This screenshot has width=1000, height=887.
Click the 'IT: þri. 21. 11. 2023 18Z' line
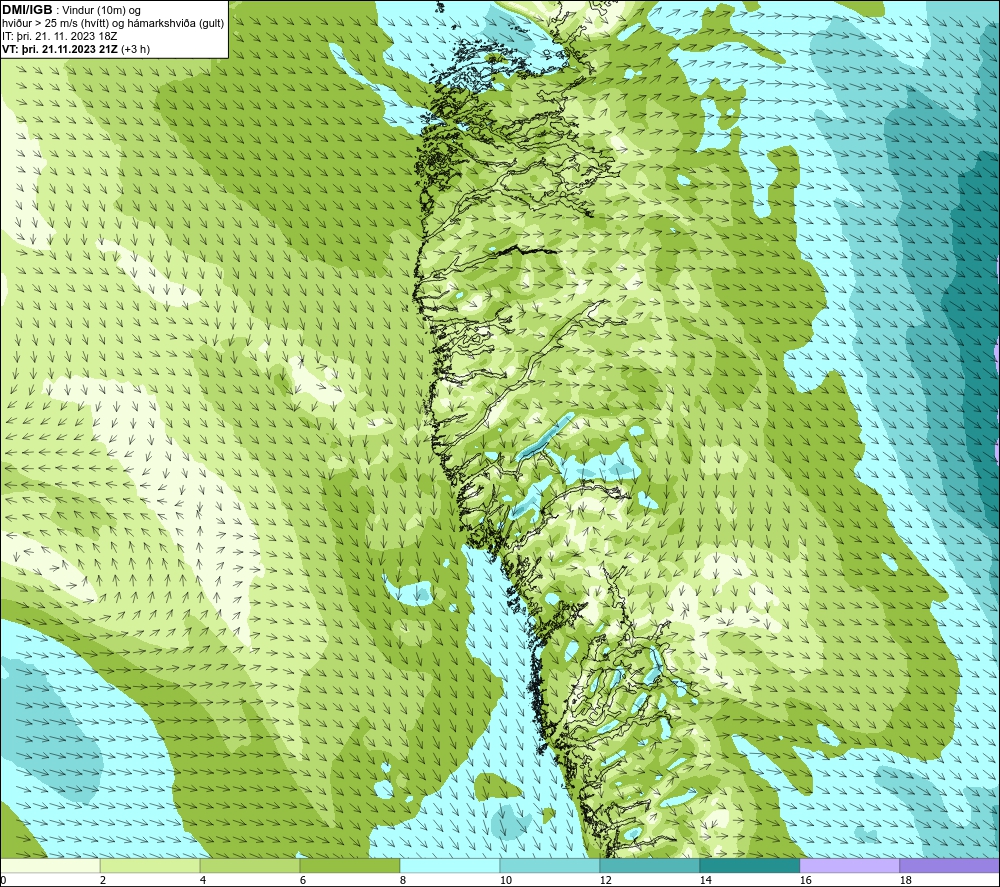(59, 36)
